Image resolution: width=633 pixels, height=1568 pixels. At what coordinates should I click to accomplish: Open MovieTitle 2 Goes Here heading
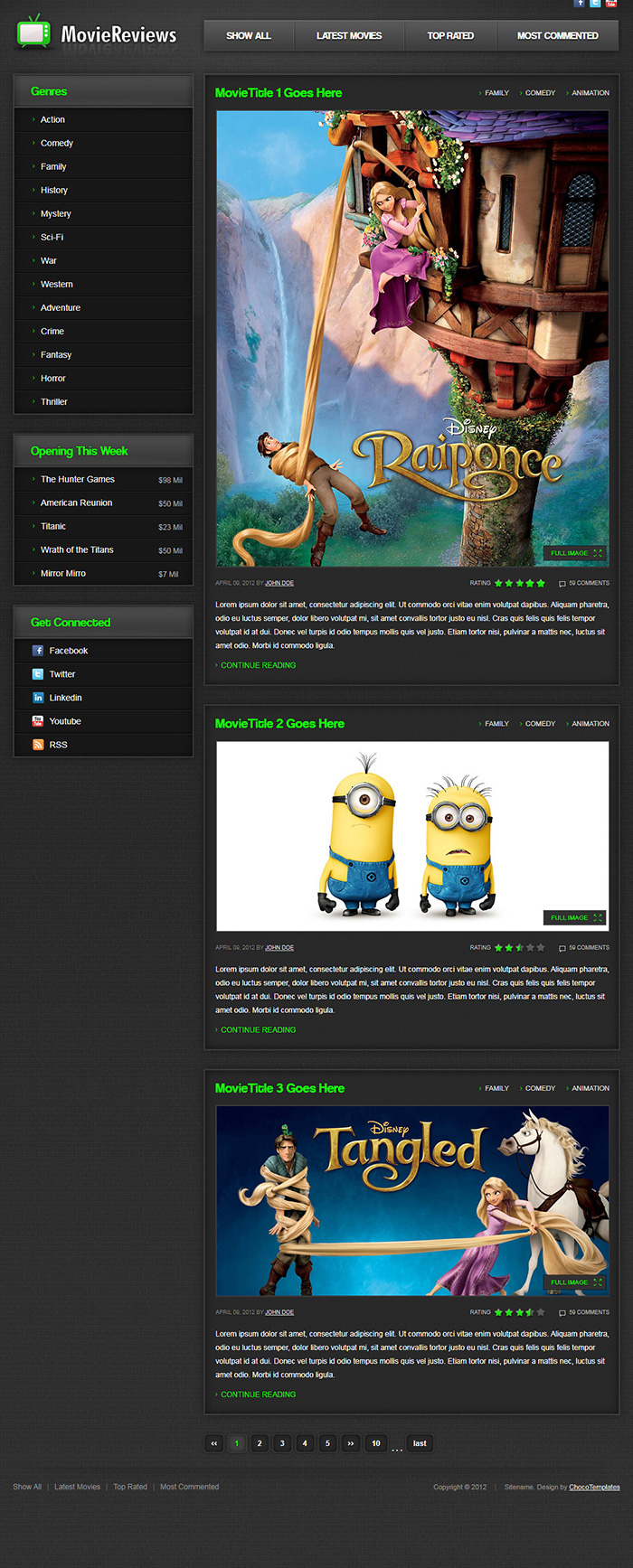tap(279, 724)
